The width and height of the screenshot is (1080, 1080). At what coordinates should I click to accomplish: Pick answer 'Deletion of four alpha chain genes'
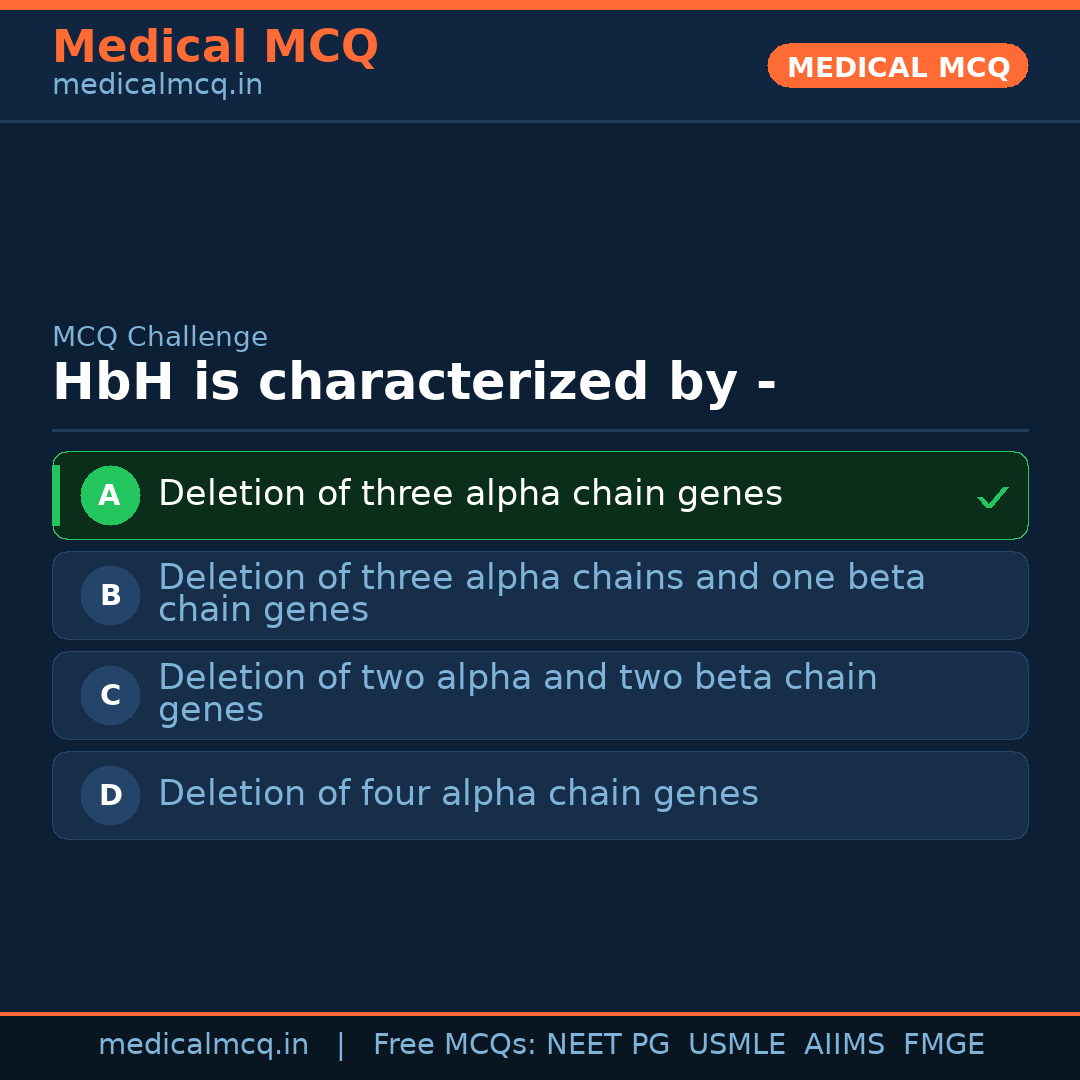[458, 794]
